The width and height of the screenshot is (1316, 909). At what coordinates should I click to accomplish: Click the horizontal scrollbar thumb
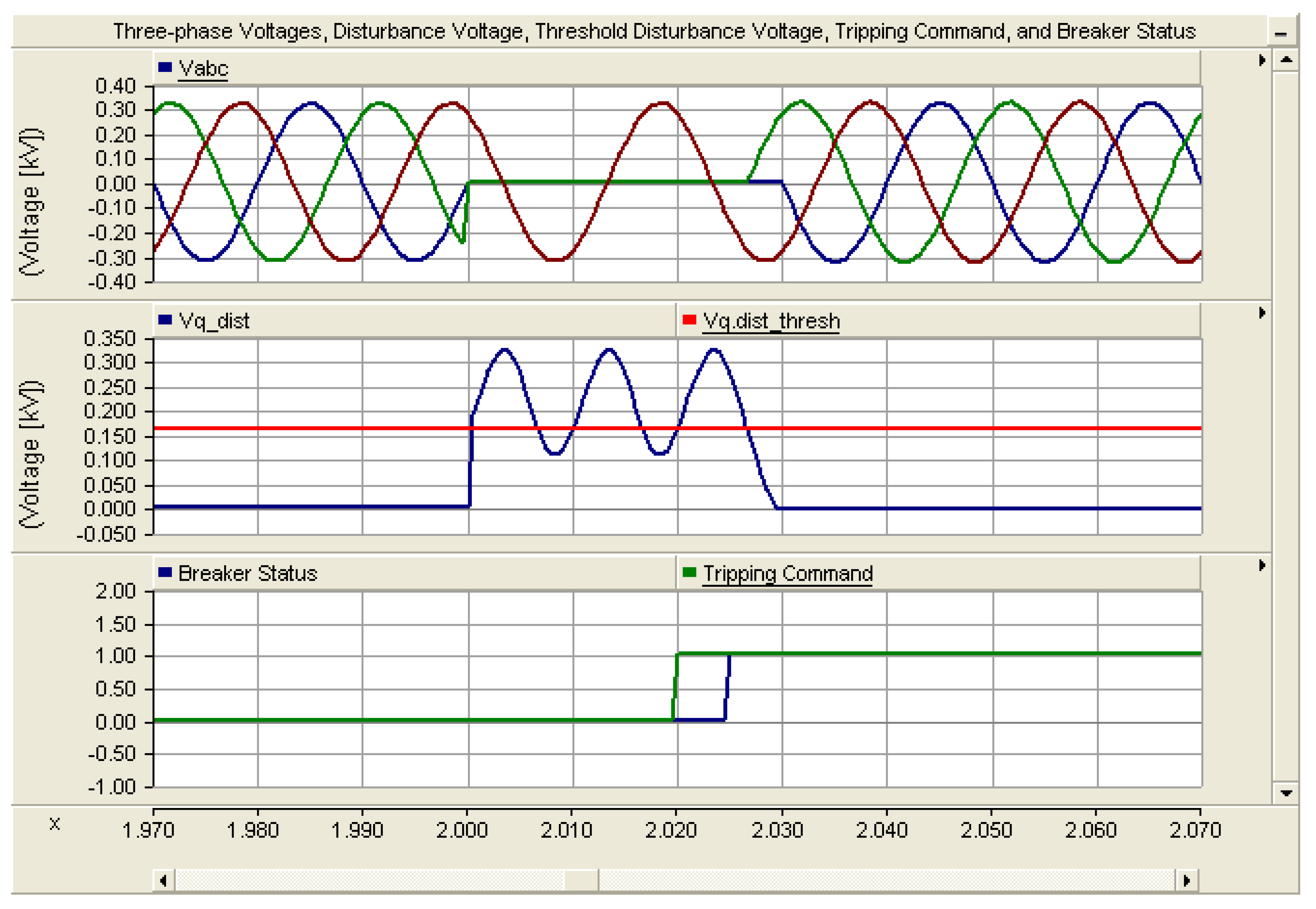(581, 881)
